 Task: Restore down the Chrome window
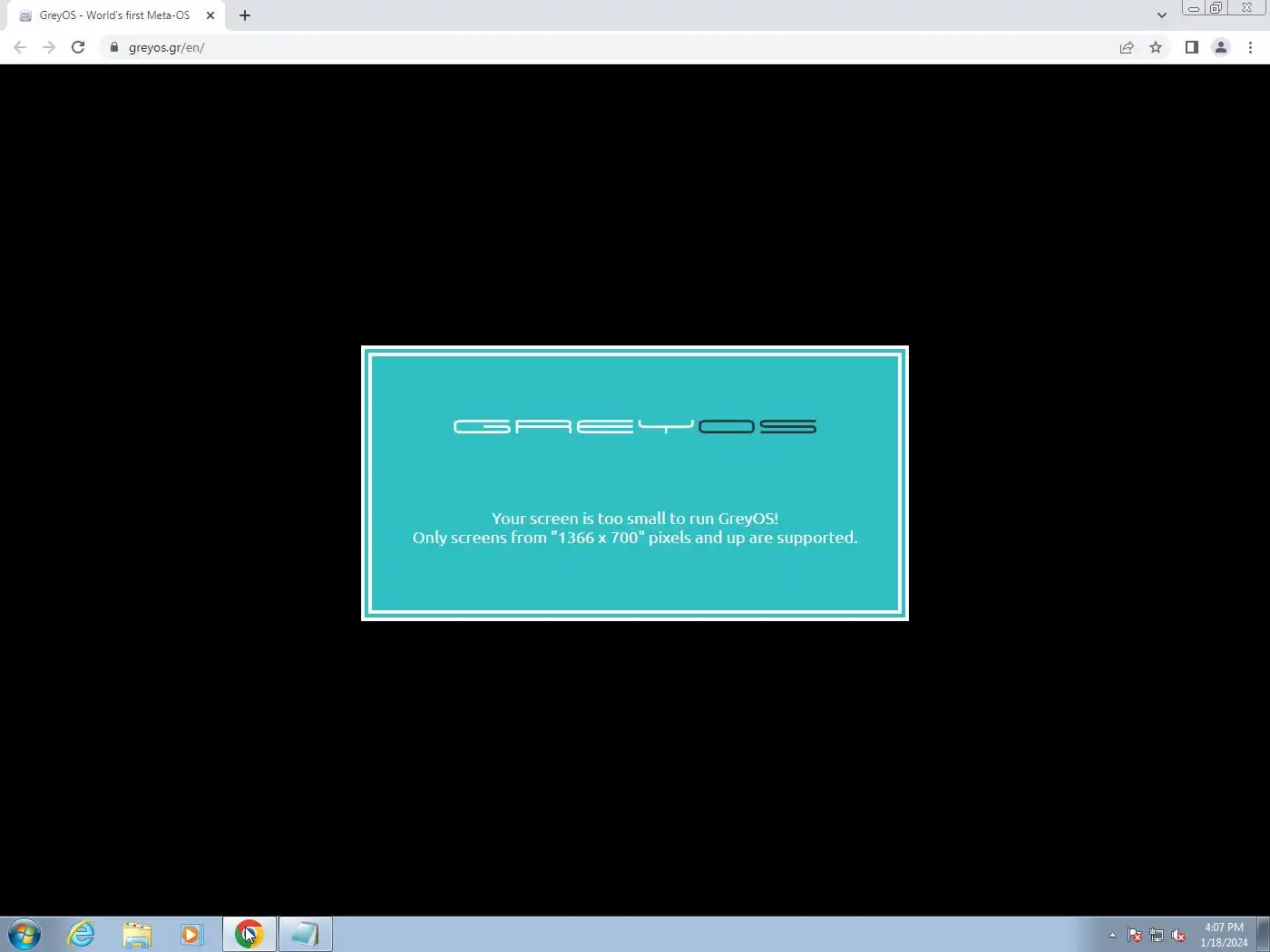coord(1216,7)
